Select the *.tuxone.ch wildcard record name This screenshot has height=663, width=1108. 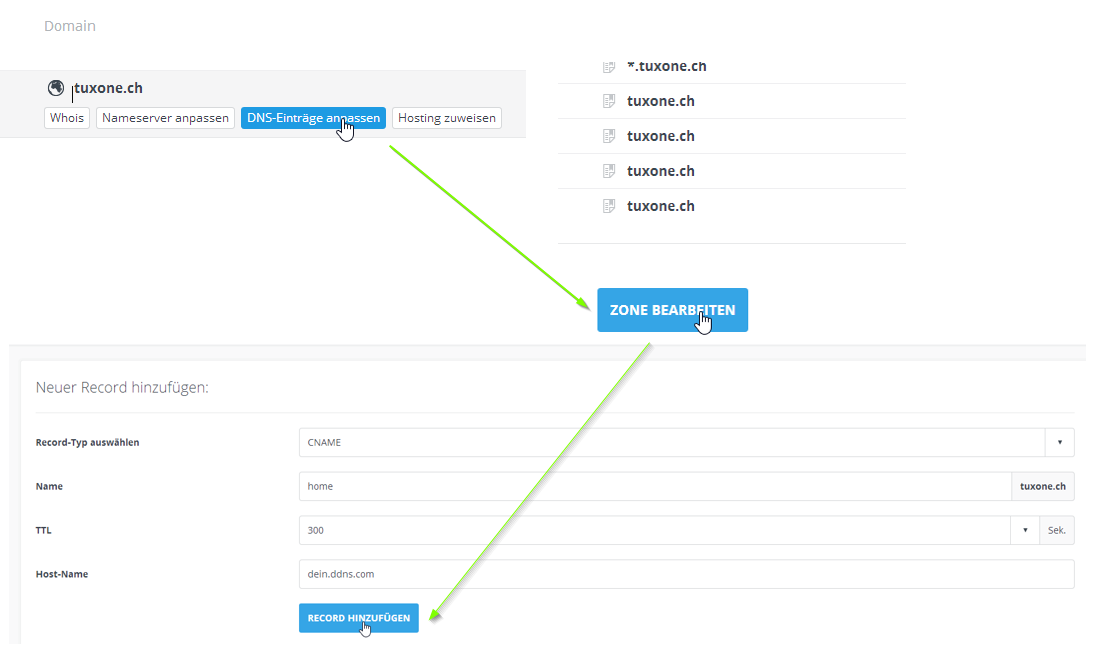click(x=666, y=67)
